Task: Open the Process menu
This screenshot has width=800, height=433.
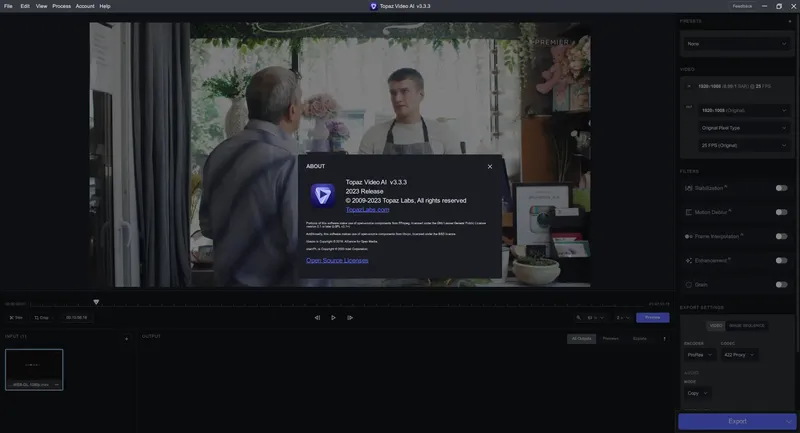Action: 61,6
